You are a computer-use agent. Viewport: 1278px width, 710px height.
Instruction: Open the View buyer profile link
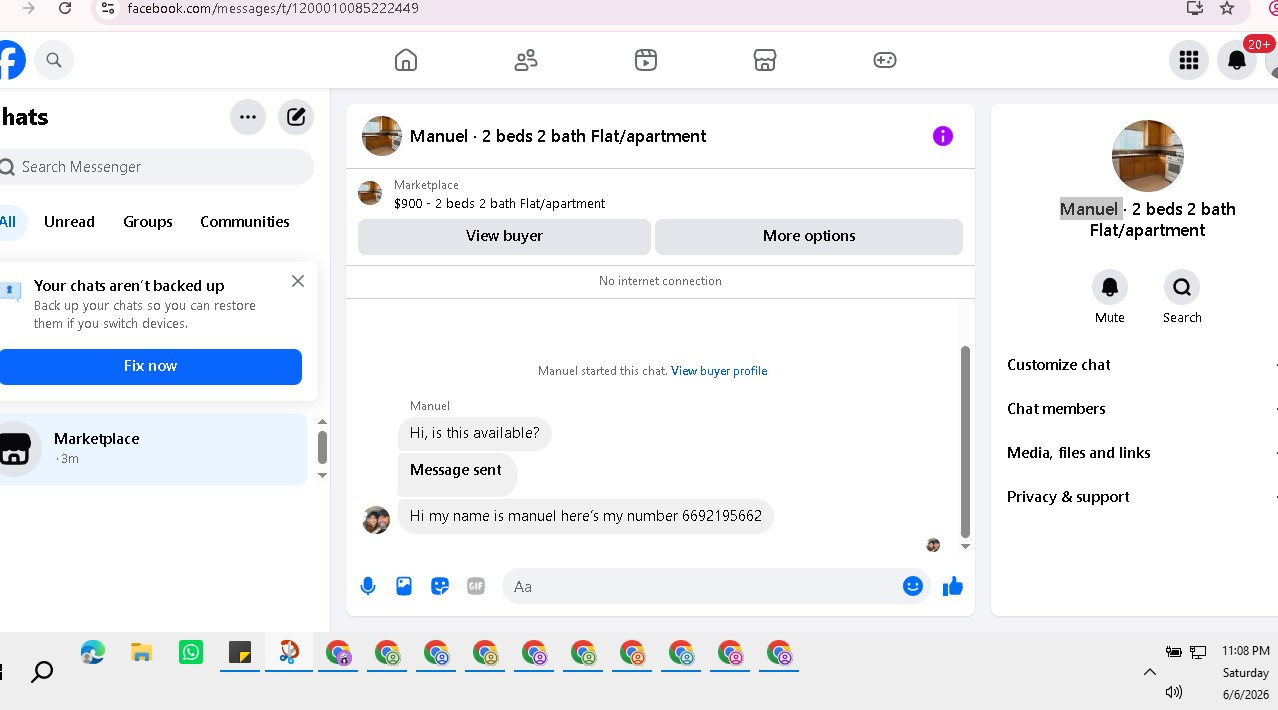pos(719,371)
